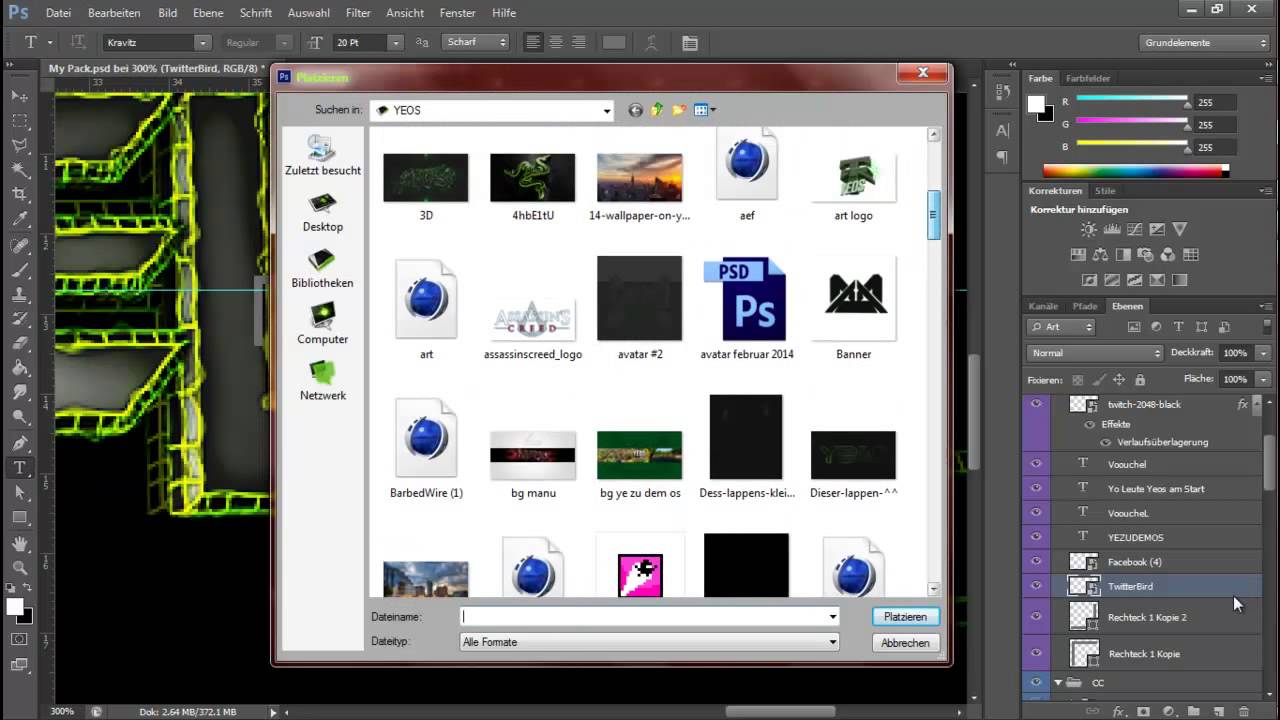Hide the TwitterBird layer
Viewport: 1280px width, 720px height.
point(1036,586)
